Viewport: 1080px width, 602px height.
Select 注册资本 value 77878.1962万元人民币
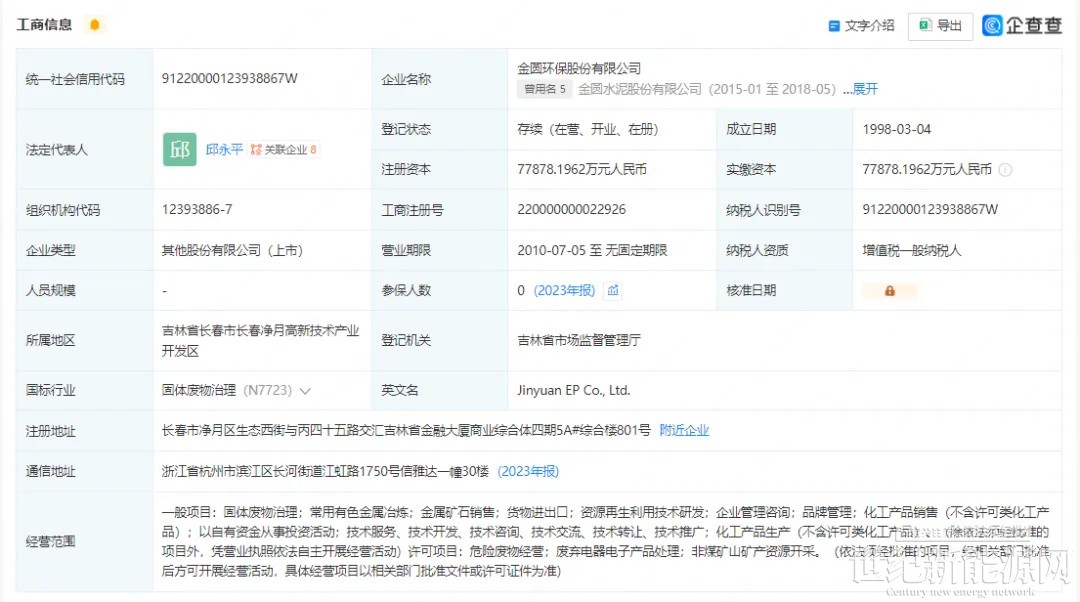[582, 169]
